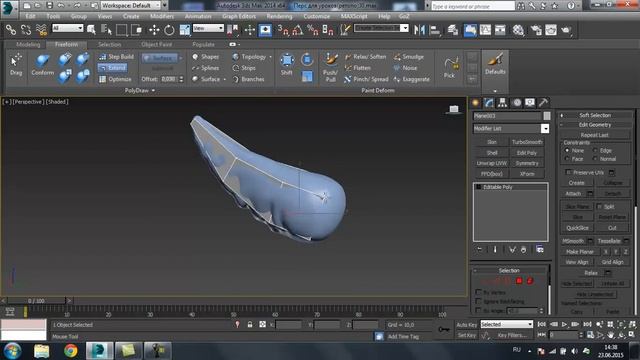Switch to the Modeling ribbon tab
The height and width of the screenshot is (360, 640).
(28, 44)
